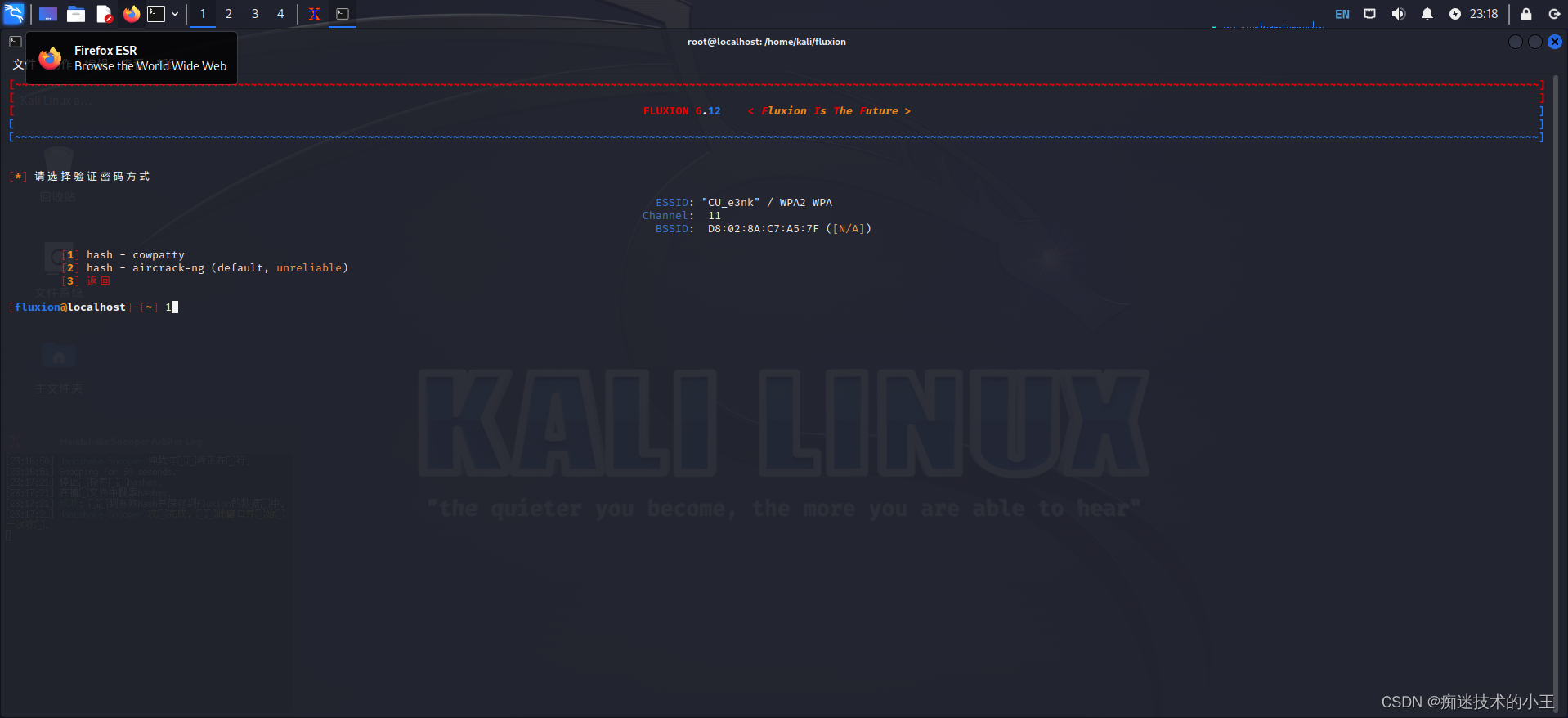Click the 'Fluxion Is The Future' slogan
This screenshot has height=718, width=1568.
click(829, 111)
